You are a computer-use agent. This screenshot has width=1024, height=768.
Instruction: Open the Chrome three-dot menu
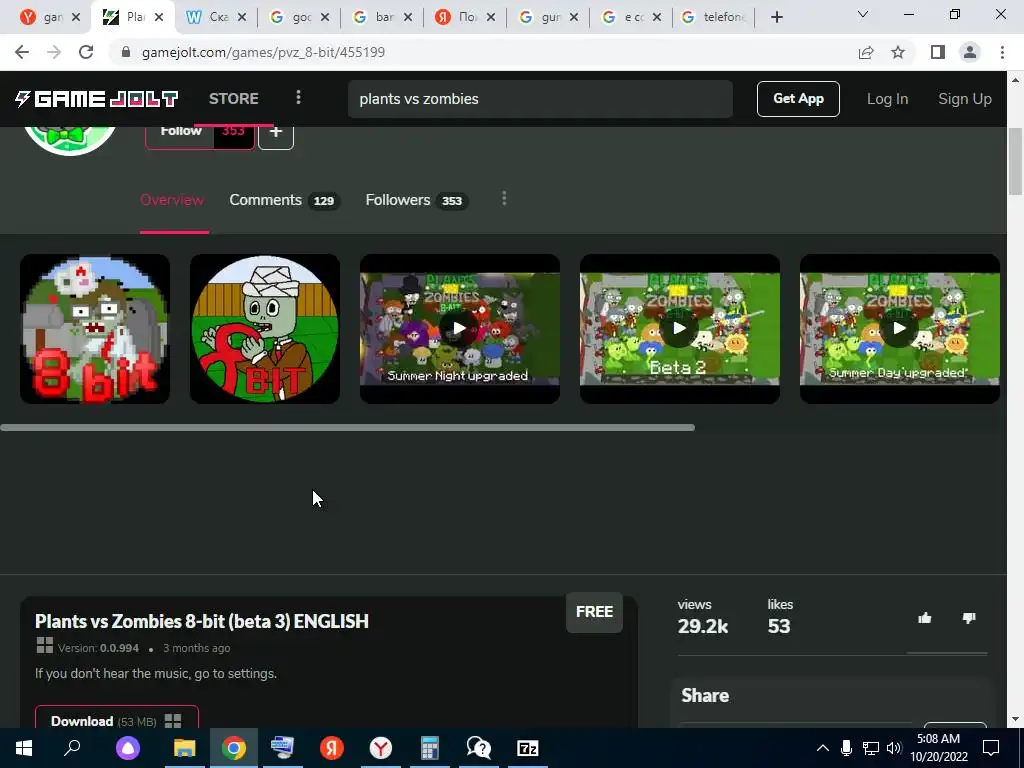point(1002,52)
